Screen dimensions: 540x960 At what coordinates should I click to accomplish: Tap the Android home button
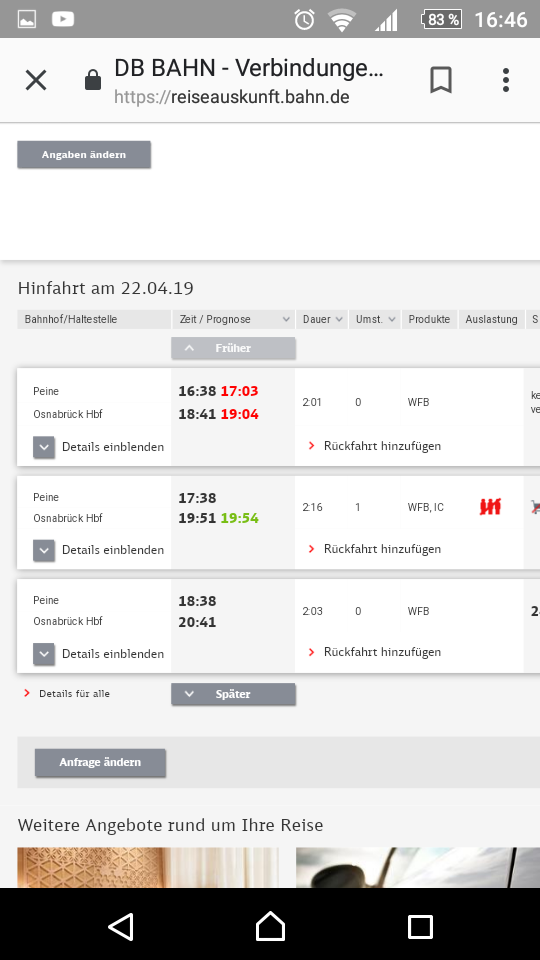click(x=270, y=926)
